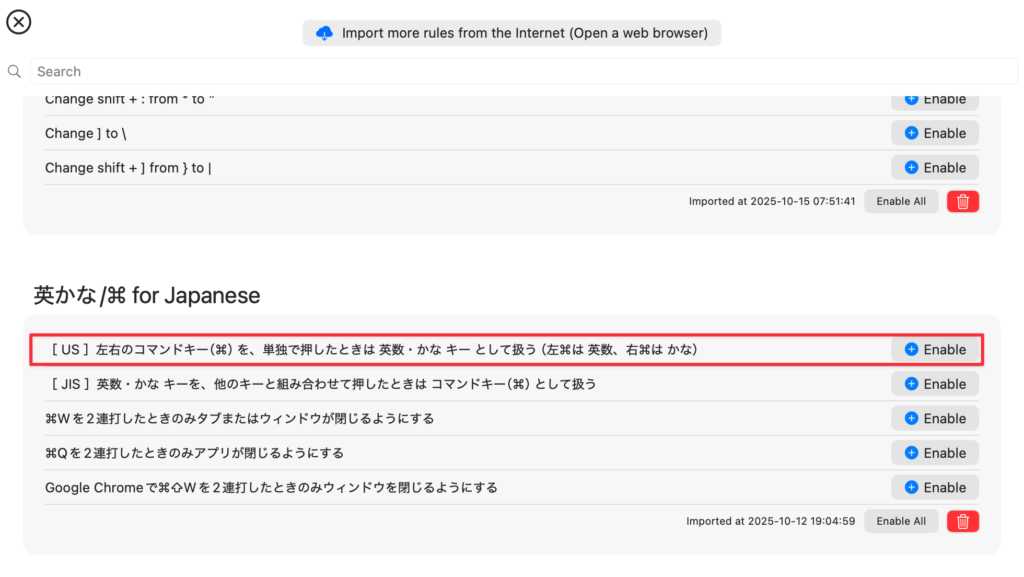This screenshot has height=577, width=1024.
Task: Click plus icon on Enable for ⌘W double-press rule
Action: pyautogui.click(x=911, y=418)
